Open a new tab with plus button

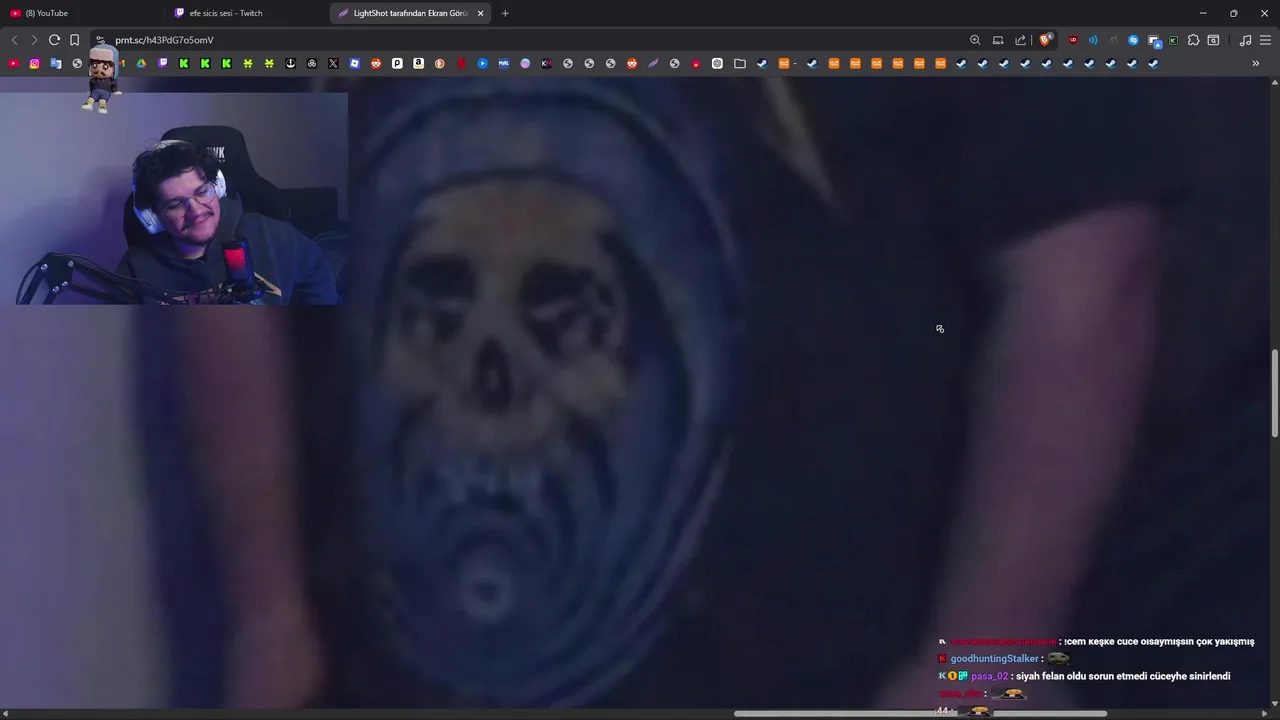[505, 13]
